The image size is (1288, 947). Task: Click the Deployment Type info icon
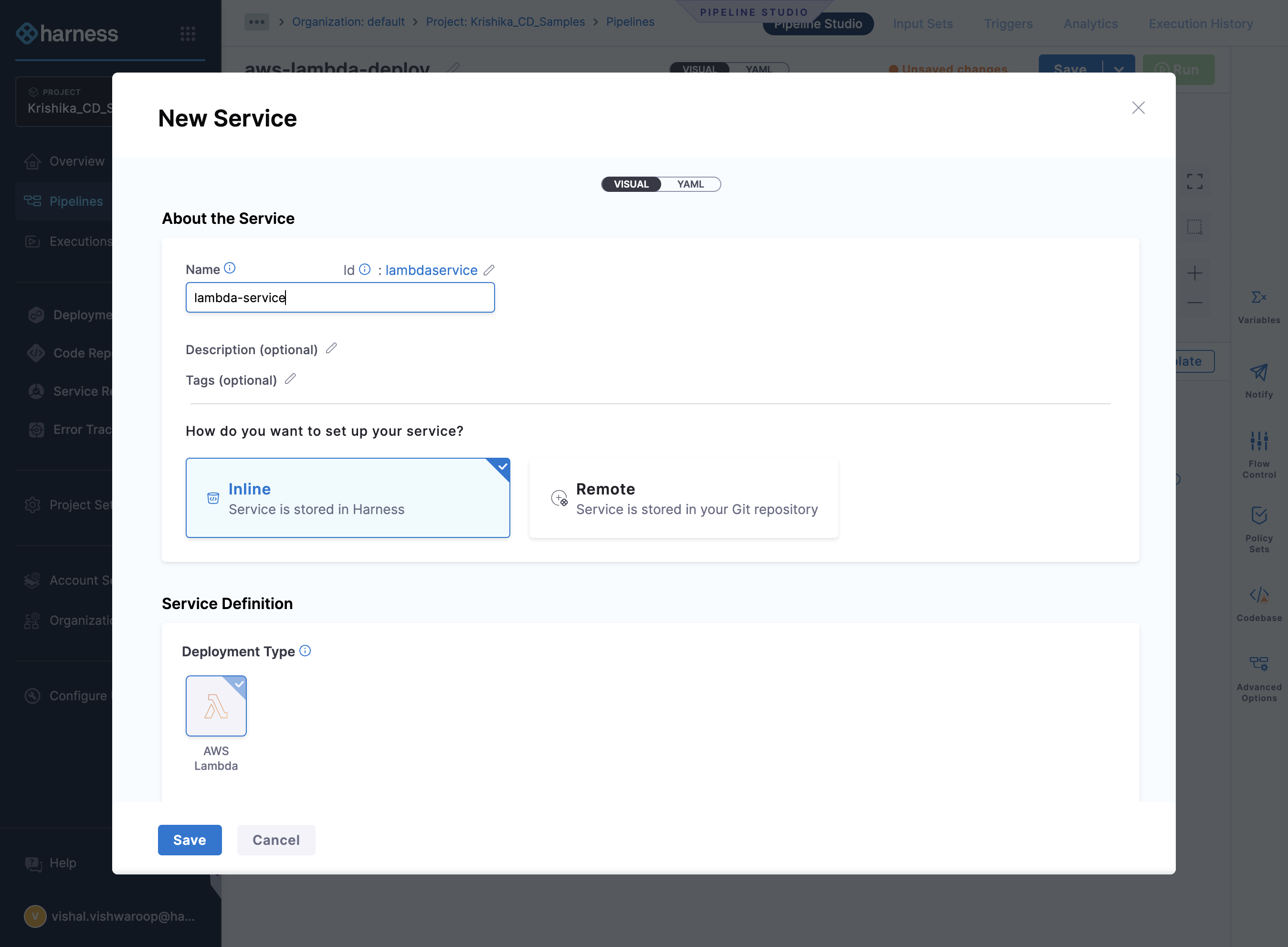[306, 651]
